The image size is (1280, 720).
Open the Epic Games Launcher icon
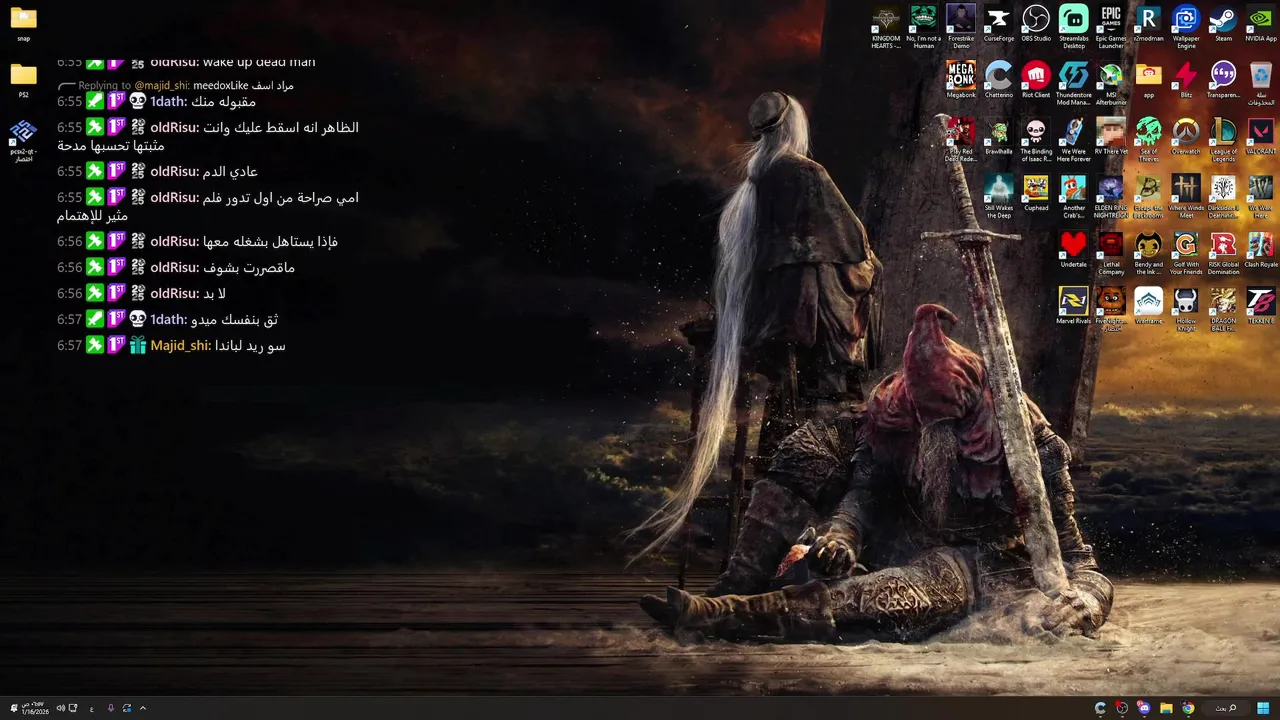click(1111, 27)
